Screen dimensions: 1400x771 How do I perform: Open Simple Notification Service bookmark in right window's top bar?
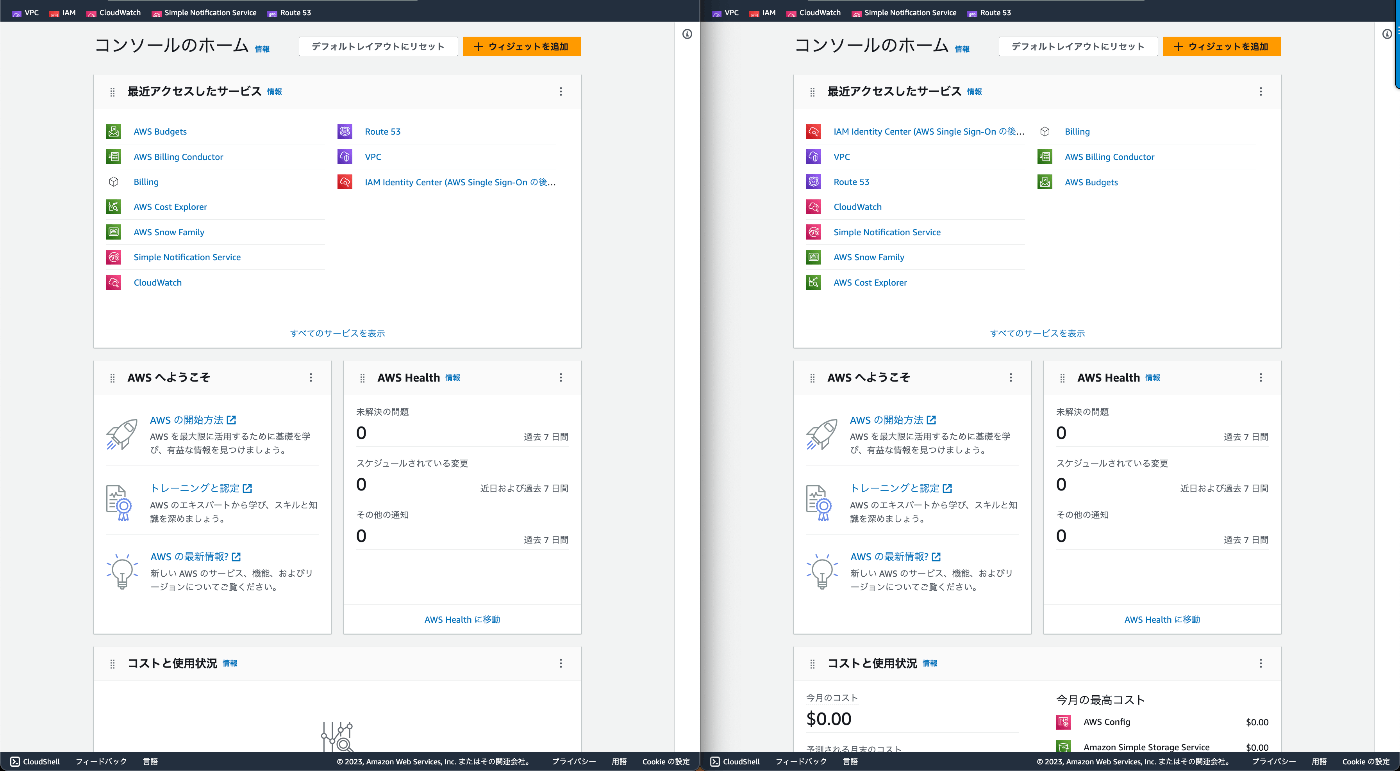(x=904, y=13)
